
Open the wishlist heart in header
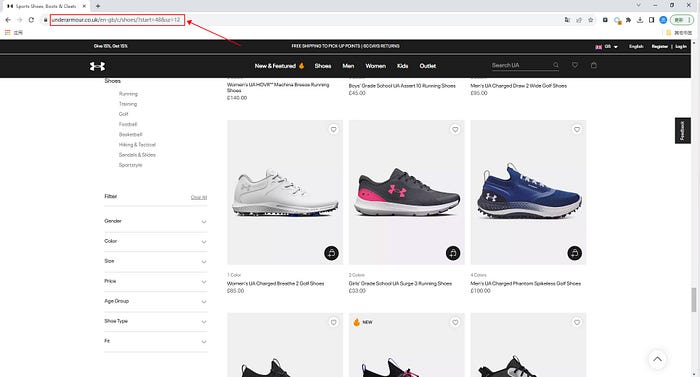[x=575, y=65]
